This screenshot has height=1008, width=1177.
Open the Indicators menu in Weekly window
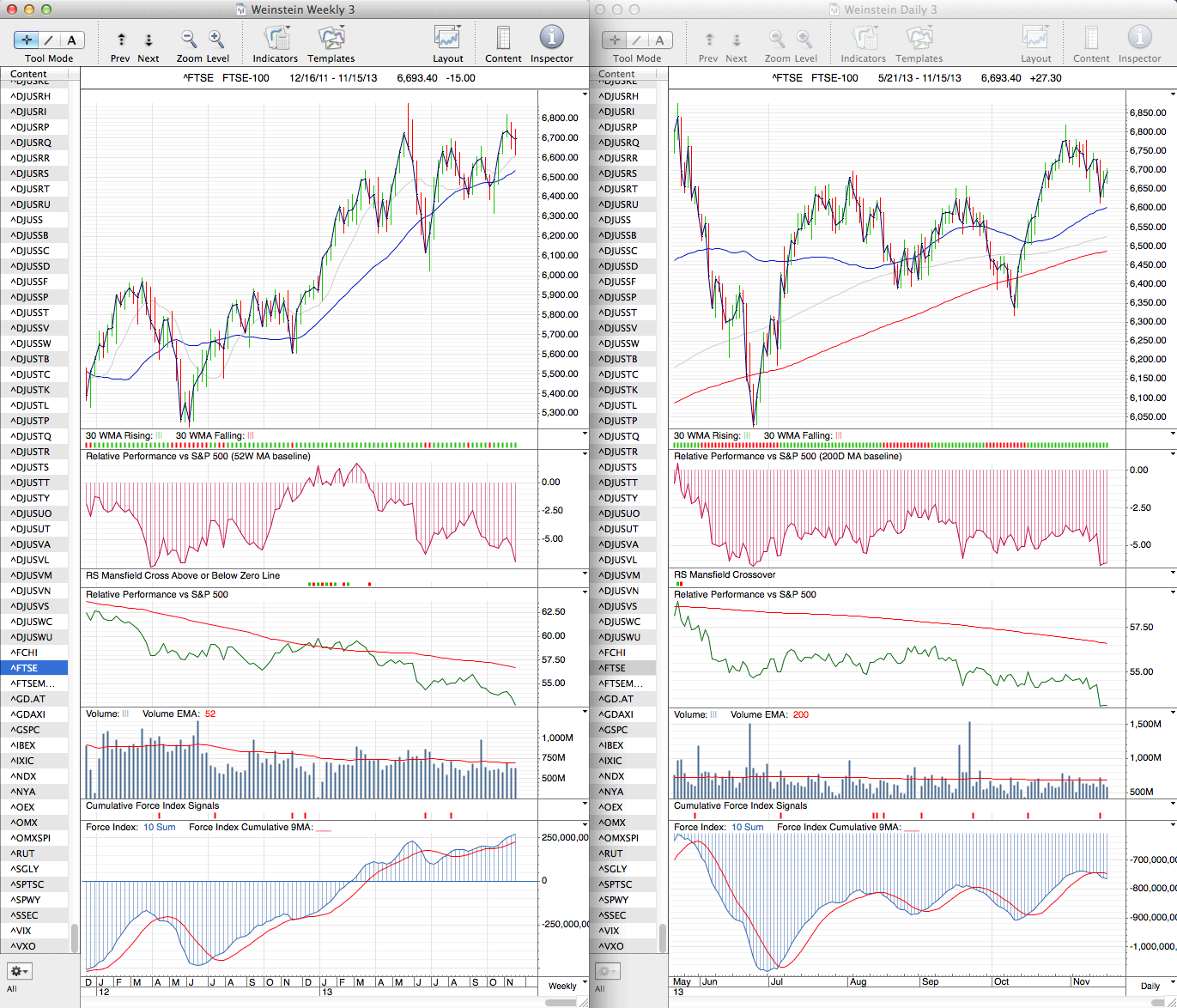[276, 39]
